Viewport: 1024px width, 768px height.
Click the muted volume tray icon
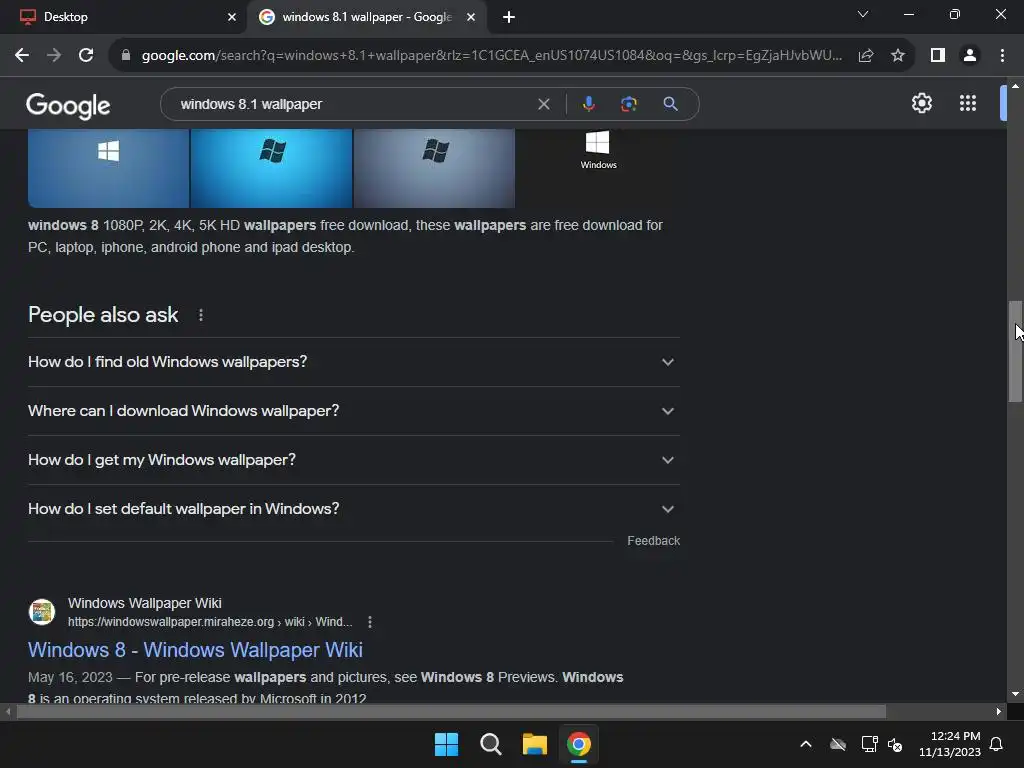[x=895, y=744]
